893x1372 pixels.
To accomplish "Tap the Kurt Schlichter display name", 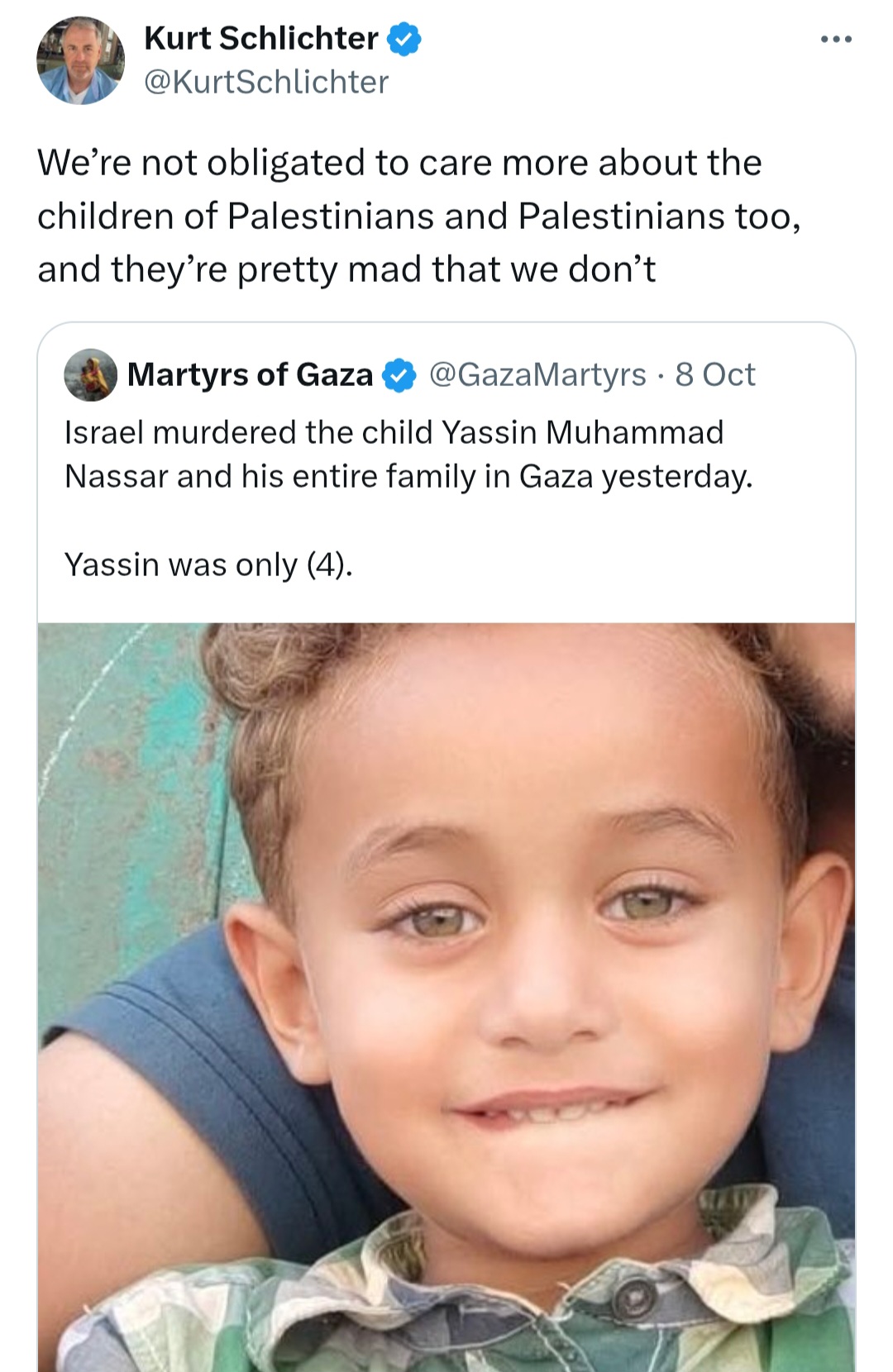I will [260, 38].
